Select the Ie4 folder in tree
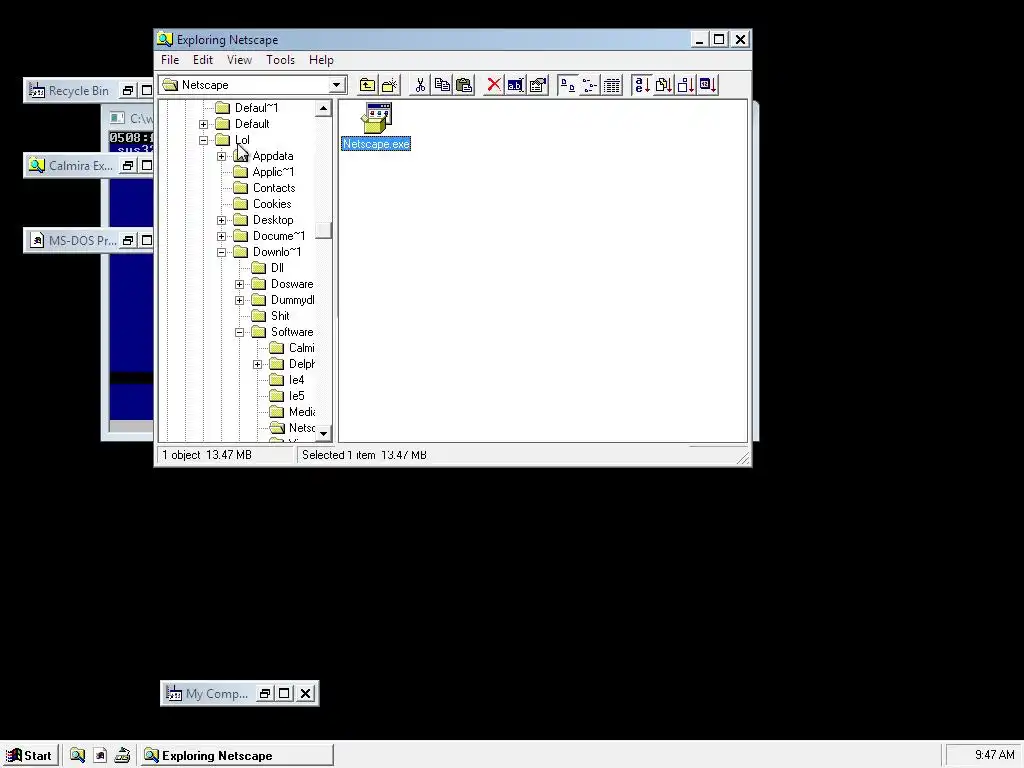Screen dimensions: 1024x768 296,380
